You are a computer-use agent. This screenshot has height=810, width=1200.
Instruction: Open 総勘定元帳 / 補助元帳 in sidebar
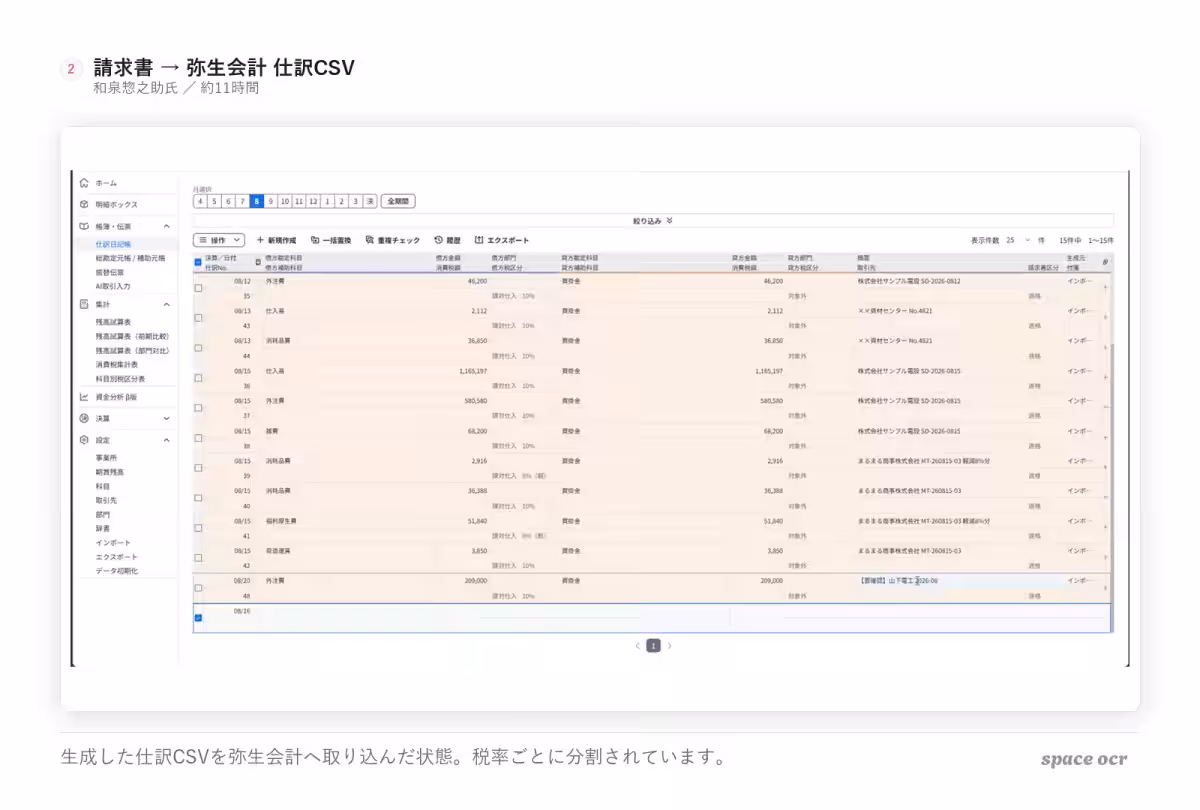pos(130,258)
